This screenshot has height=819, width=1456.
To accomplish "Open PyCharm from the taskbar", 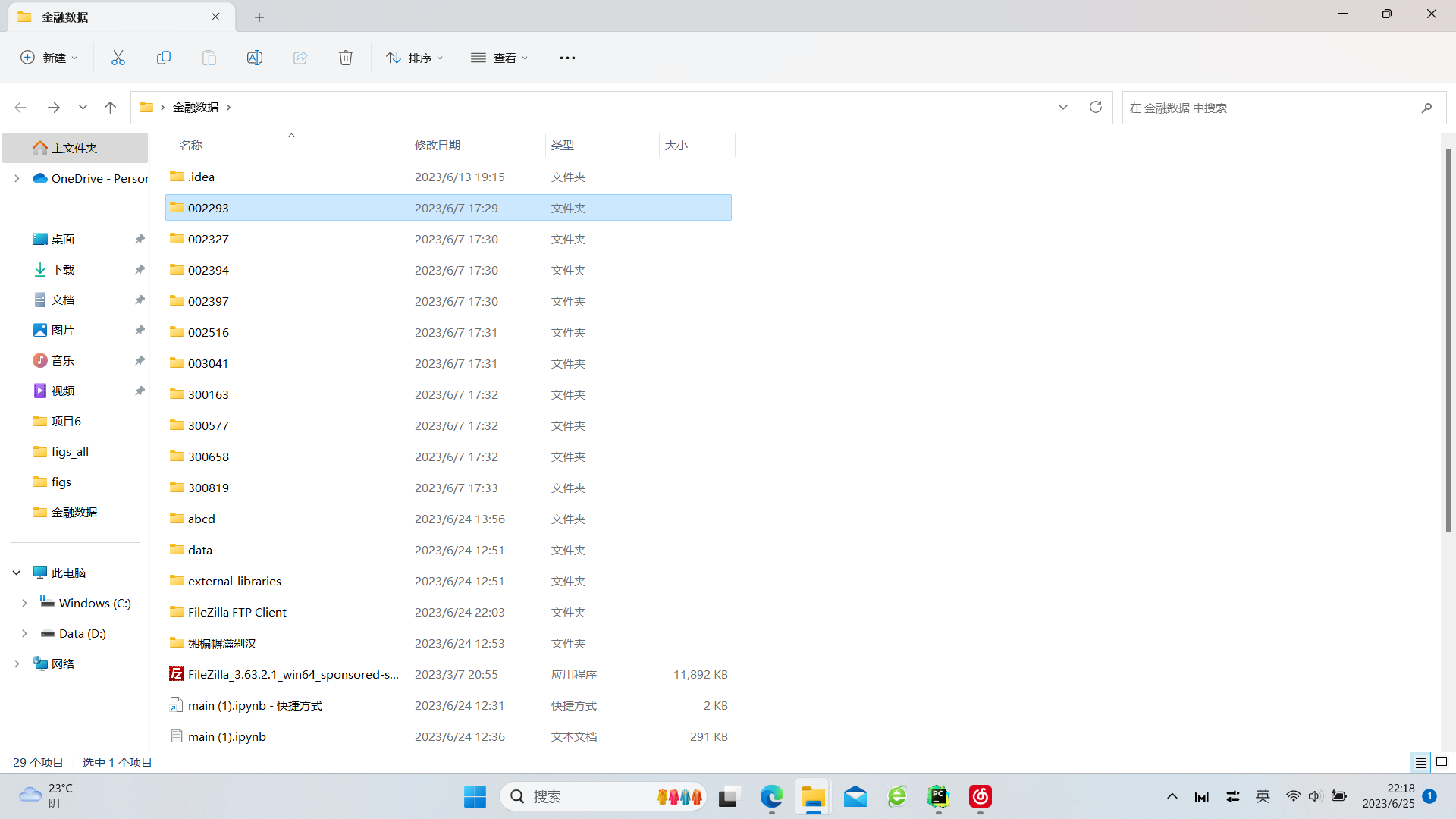I will (939, 796).
